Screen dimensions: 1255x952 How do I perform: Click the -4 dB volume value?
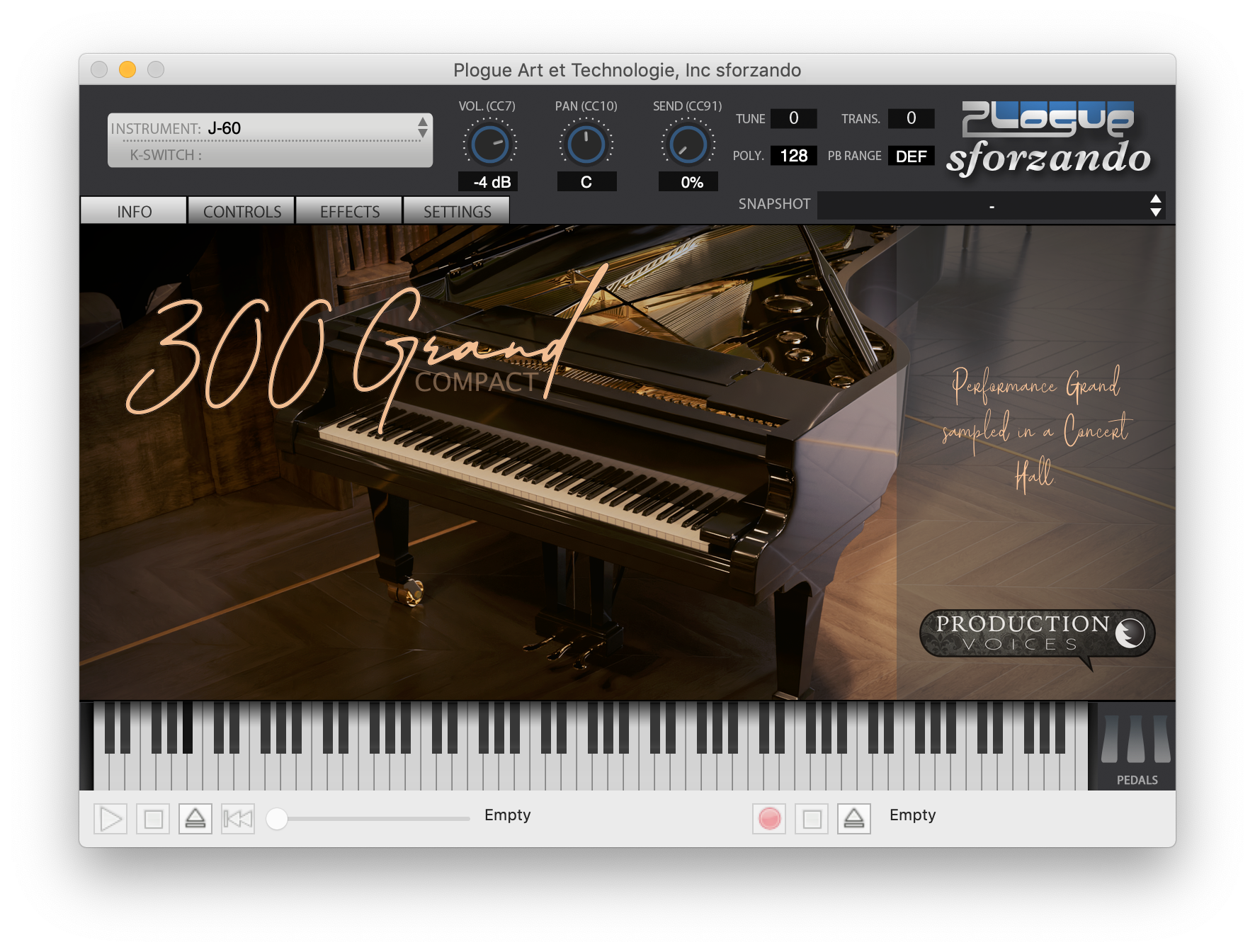(x=489, y=182)
